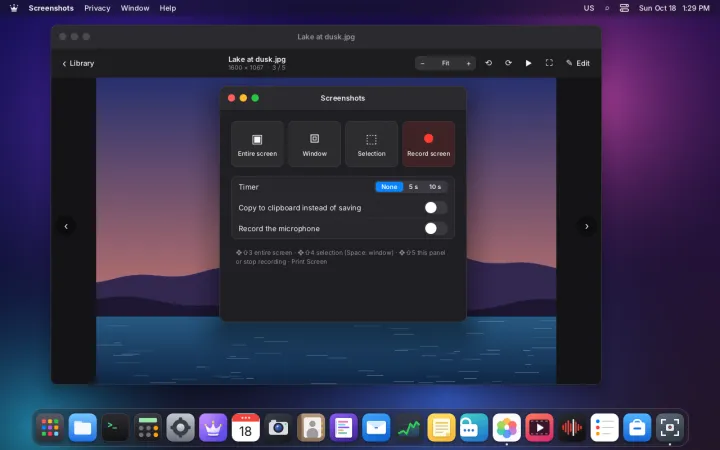The width and height of the screenshot is (720, 450).
Task: Capture the entire screen
Action: [257, 144]
